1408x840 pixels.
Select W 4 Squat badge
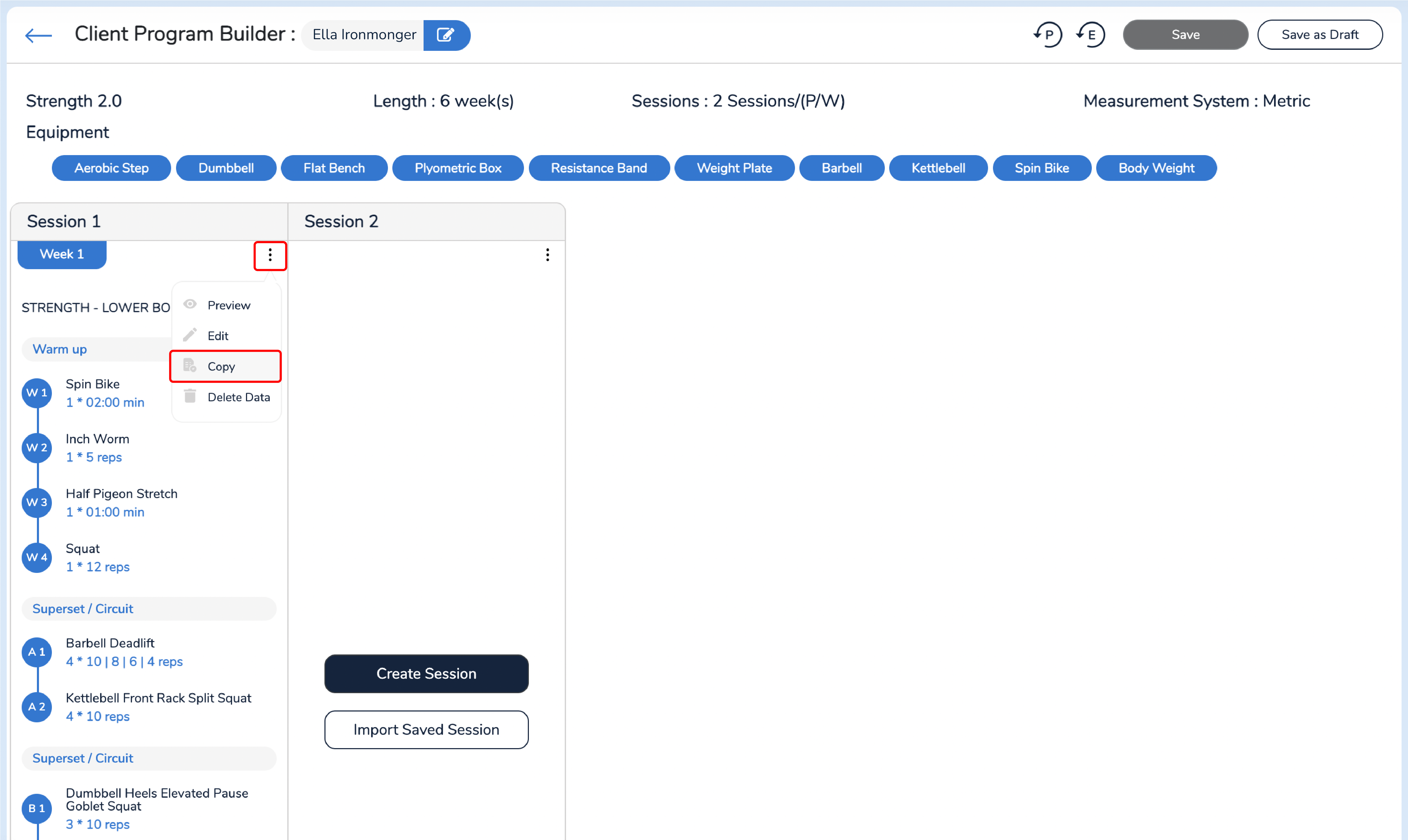tap(37, 557)
